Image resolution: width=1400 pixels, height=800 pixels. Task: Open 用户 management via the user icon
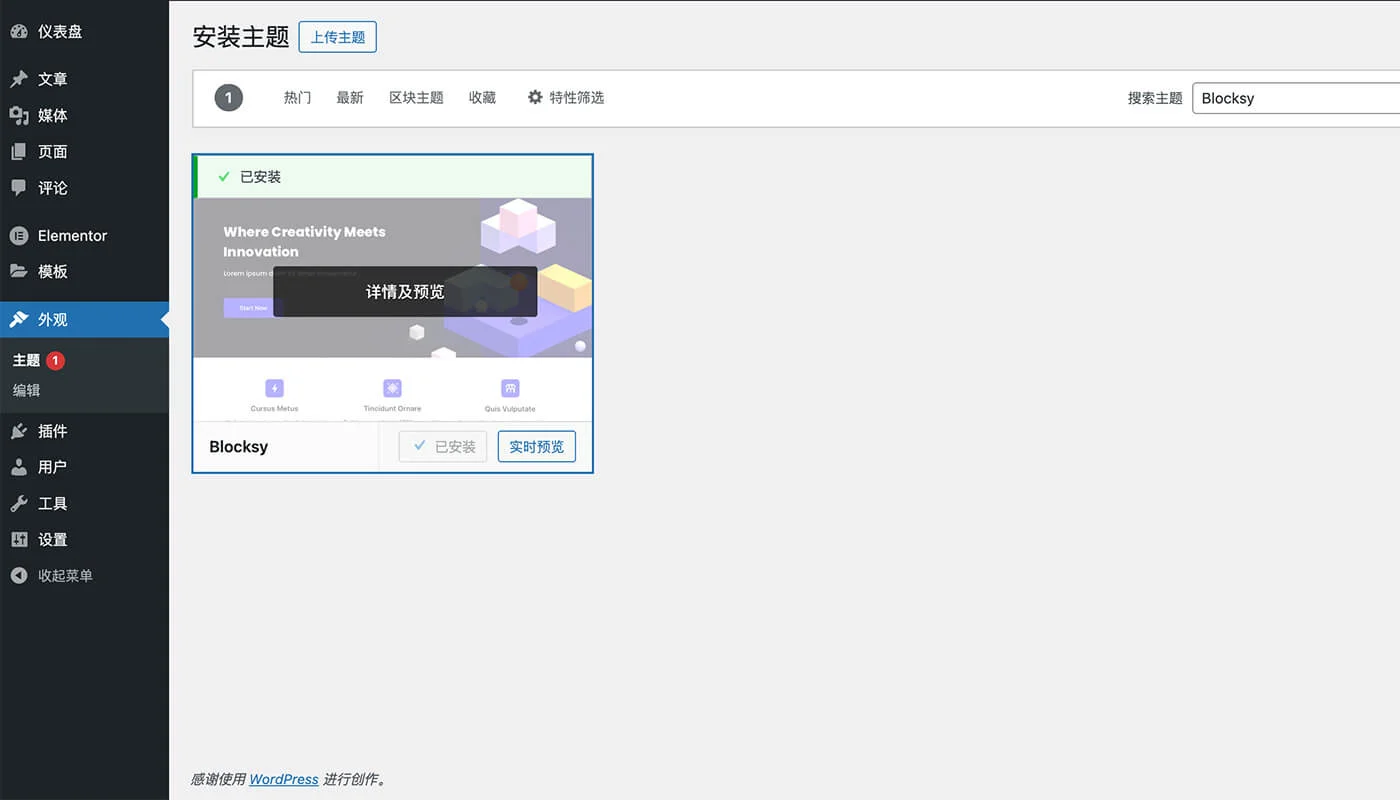tap(20, 467)
